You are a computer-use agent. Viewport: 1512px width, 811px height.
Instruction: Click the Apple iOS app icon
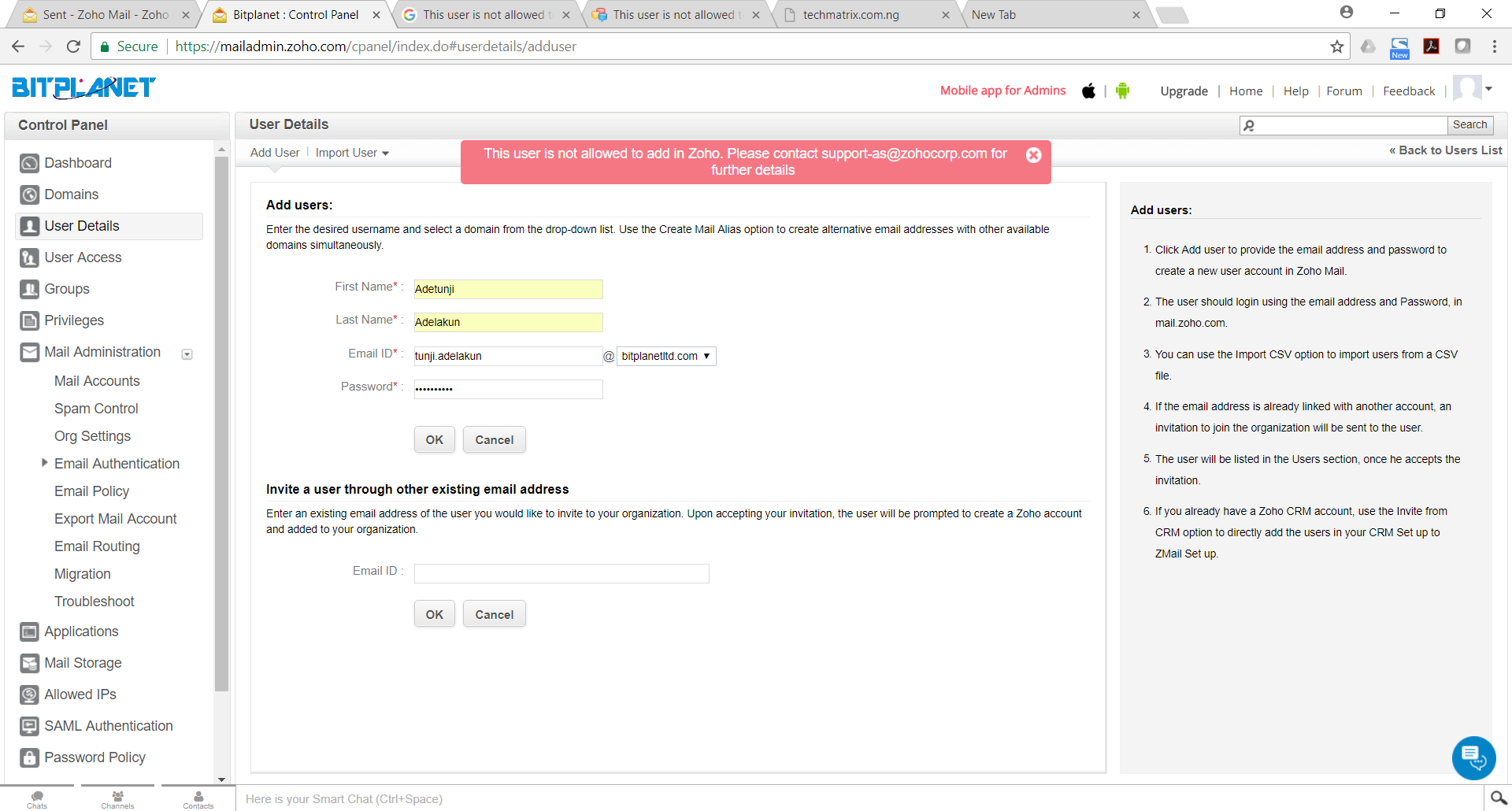pos(1088,91)
